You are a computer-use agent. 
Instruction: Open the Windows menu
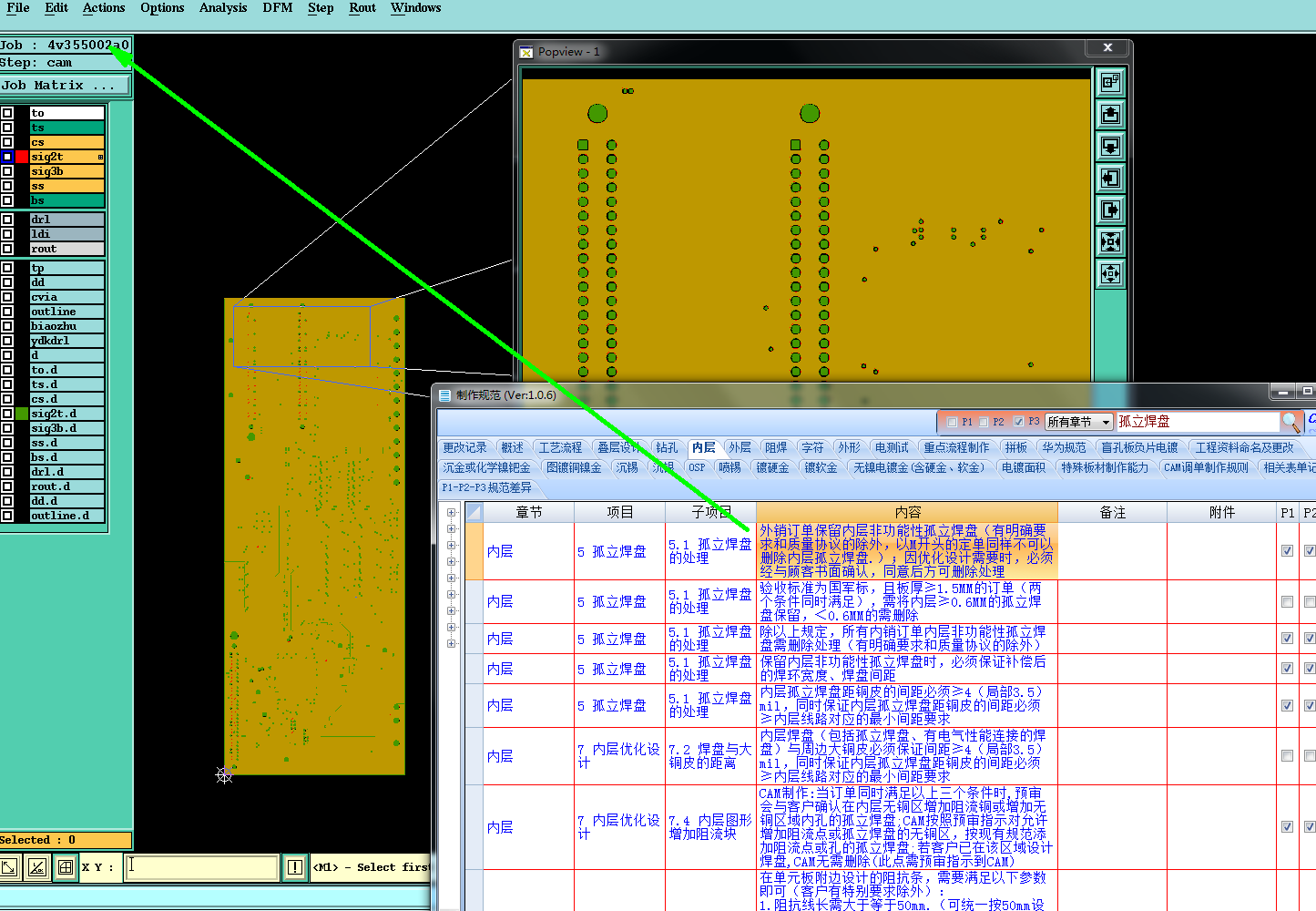(416, 8)
